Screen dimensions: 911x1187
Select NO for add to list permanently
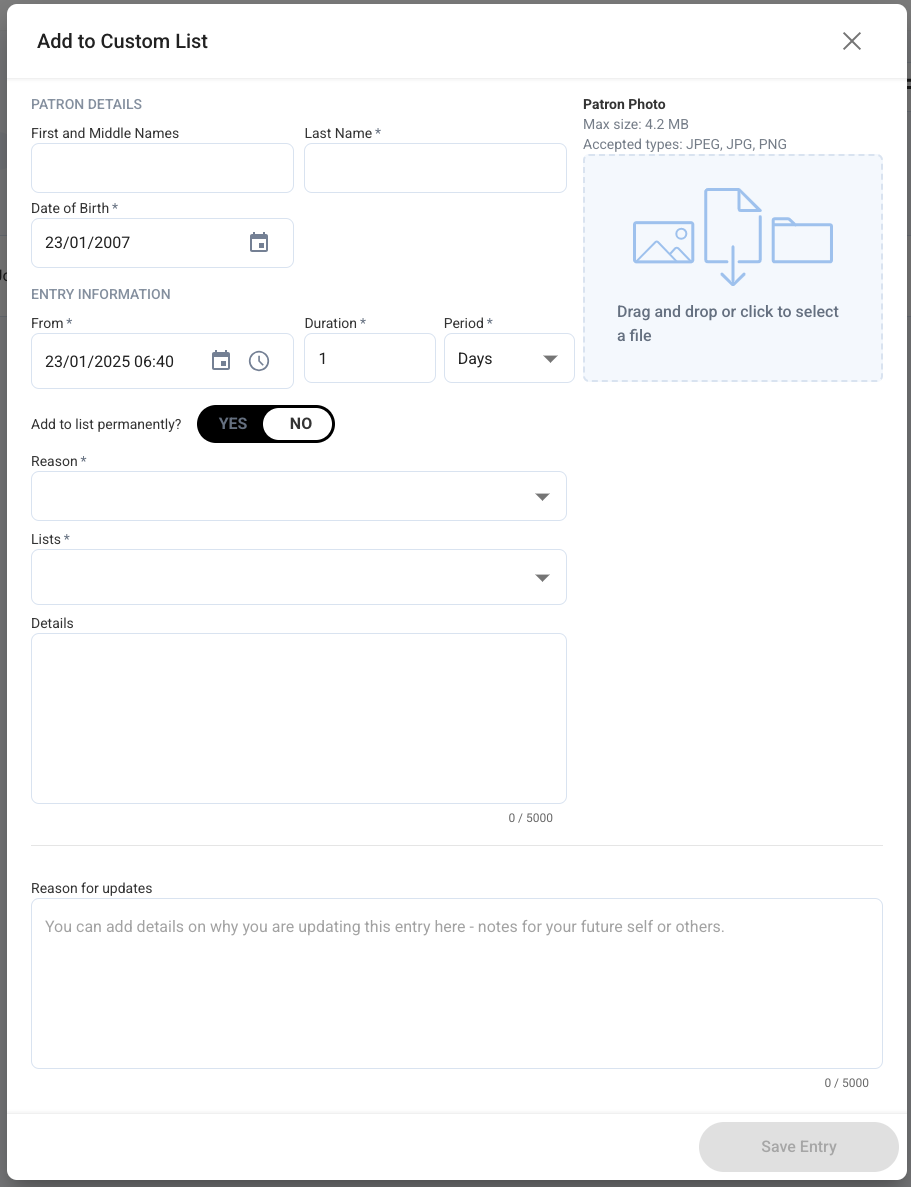tap(298, 424)
